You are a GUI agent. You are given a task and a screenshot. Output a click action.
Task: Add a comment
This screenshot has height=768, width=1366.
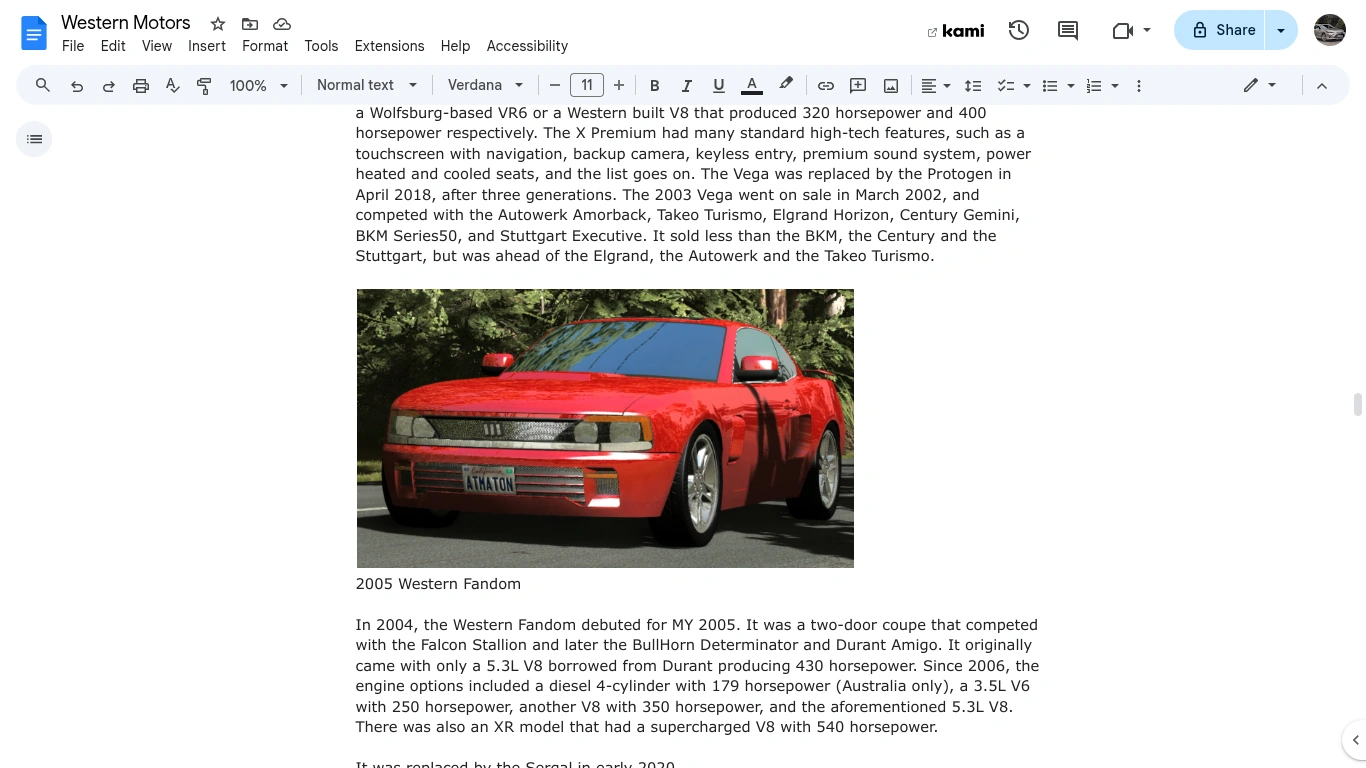tap(858, 85)
